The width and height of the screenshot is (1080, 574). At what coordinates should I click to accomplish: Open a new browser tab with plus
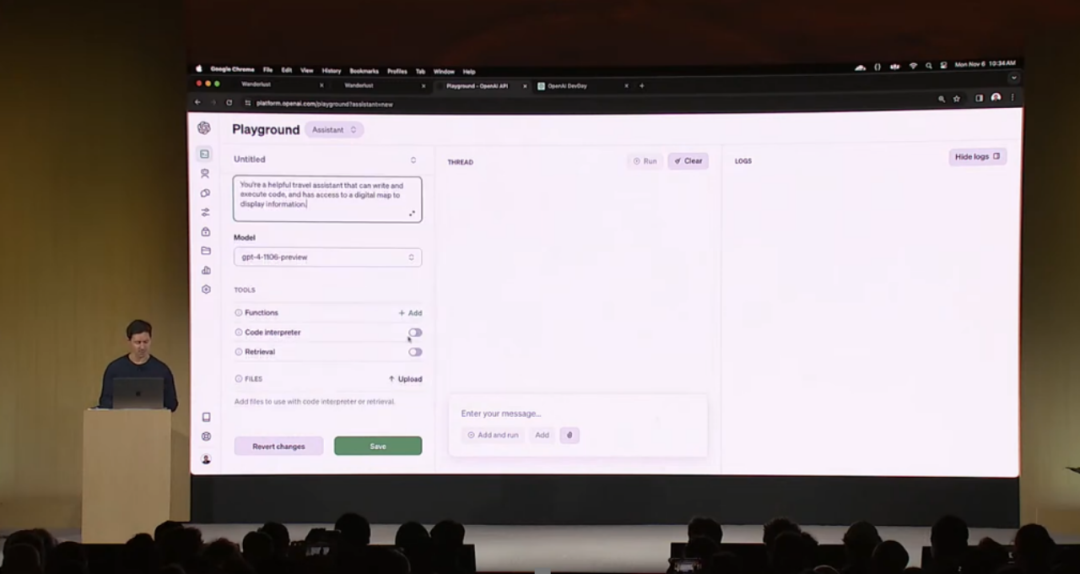coord(641,86)
